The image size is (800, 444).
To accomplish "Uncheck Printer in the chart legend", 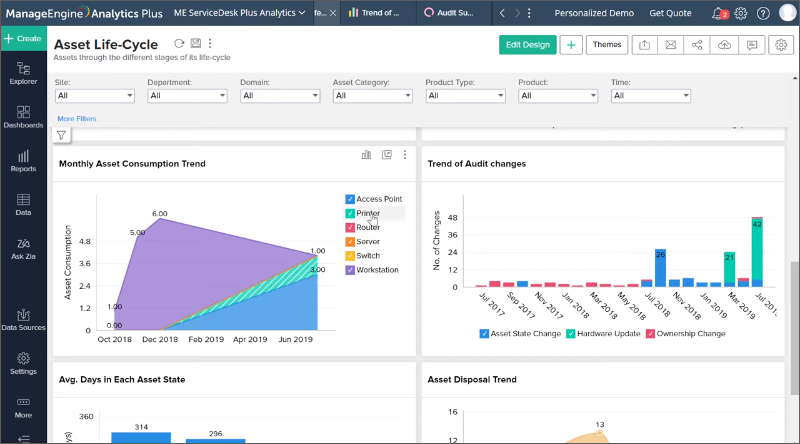I will 350,213.
